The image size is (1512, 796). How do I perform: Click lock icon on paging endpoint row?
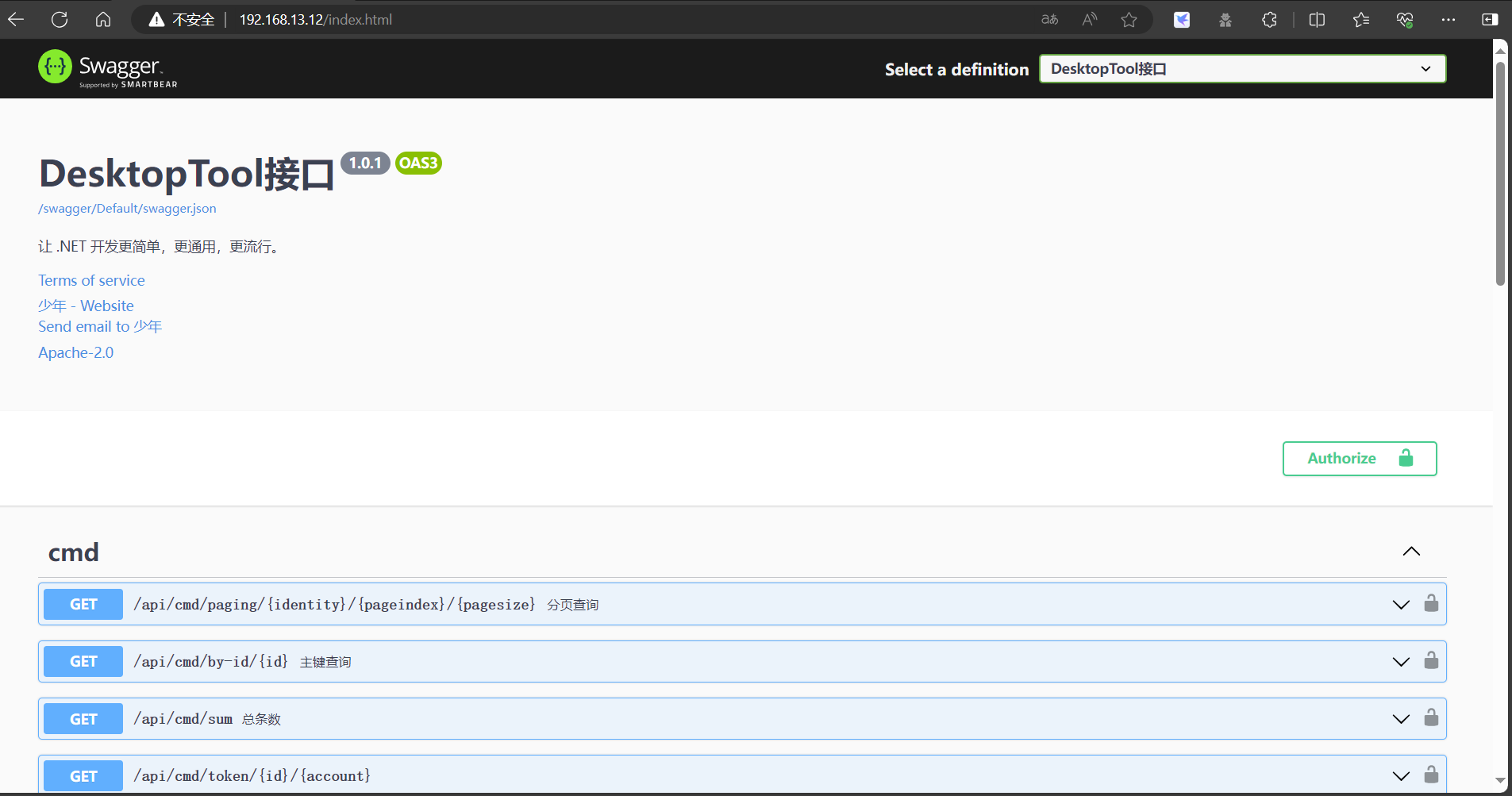(x=1431, y=603)
